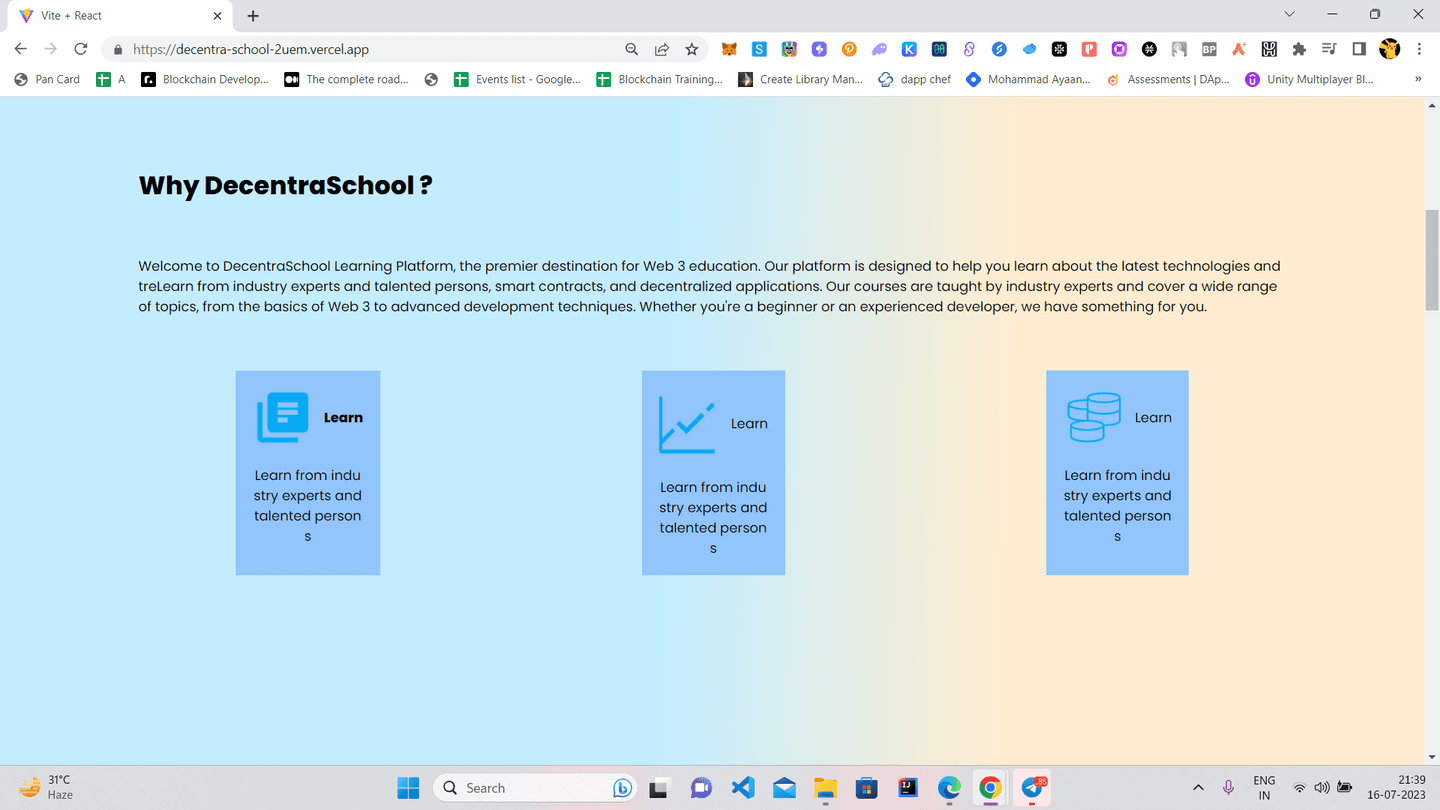Open Task View from the taskbar
This screenshot has height=810, width=1440.
659,788
